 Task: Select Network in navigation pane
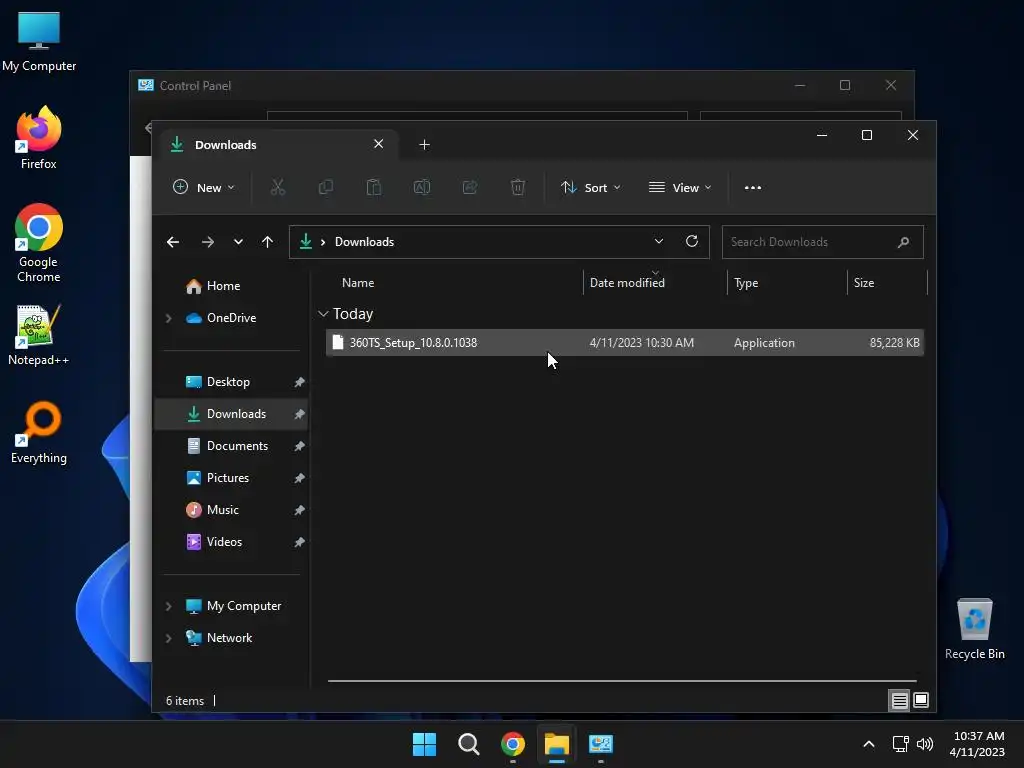click(x=229, y=638)
